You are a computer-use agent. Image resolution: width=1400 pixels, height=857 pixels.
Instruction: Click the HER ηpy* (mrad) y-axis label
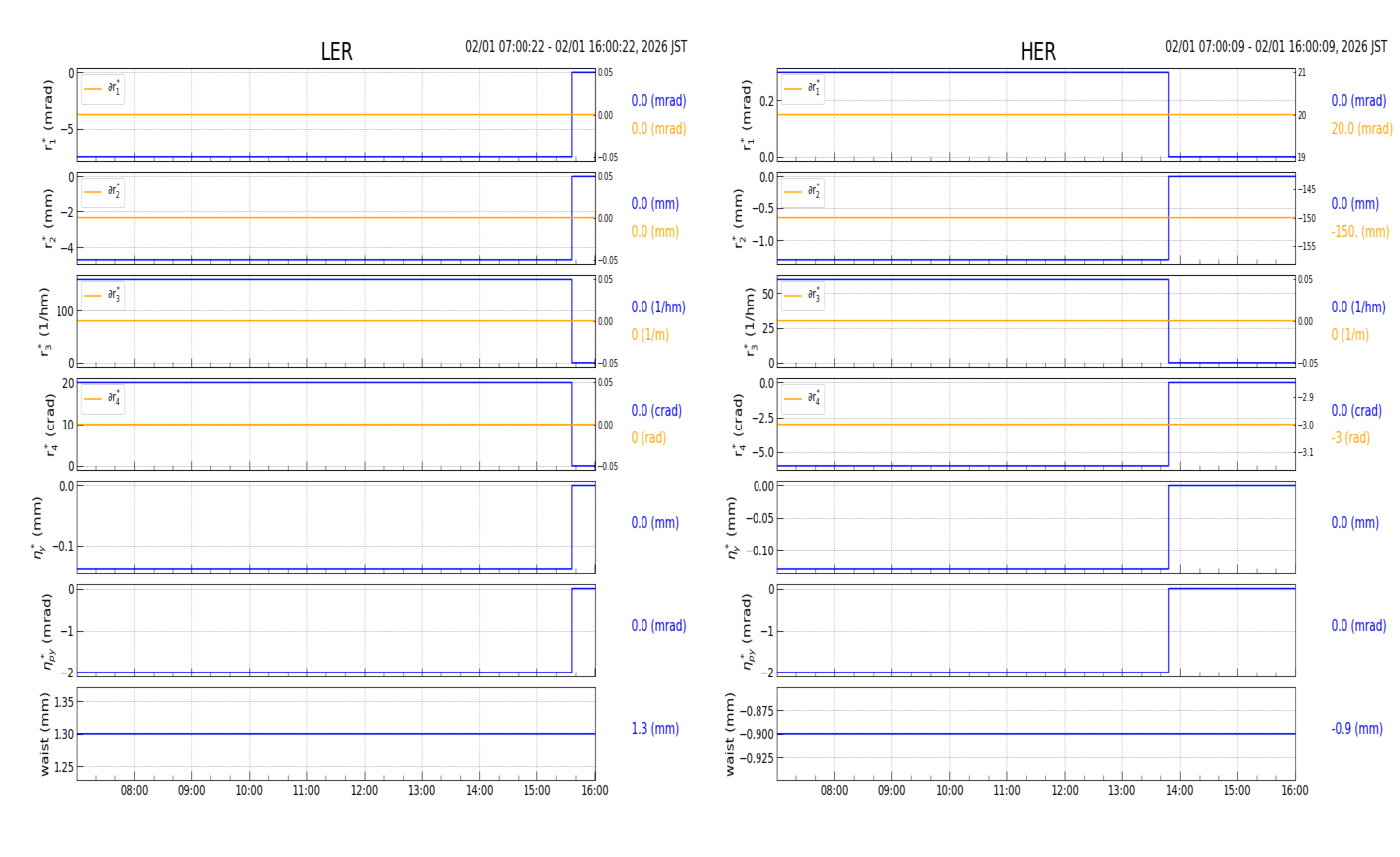[747, 631]
